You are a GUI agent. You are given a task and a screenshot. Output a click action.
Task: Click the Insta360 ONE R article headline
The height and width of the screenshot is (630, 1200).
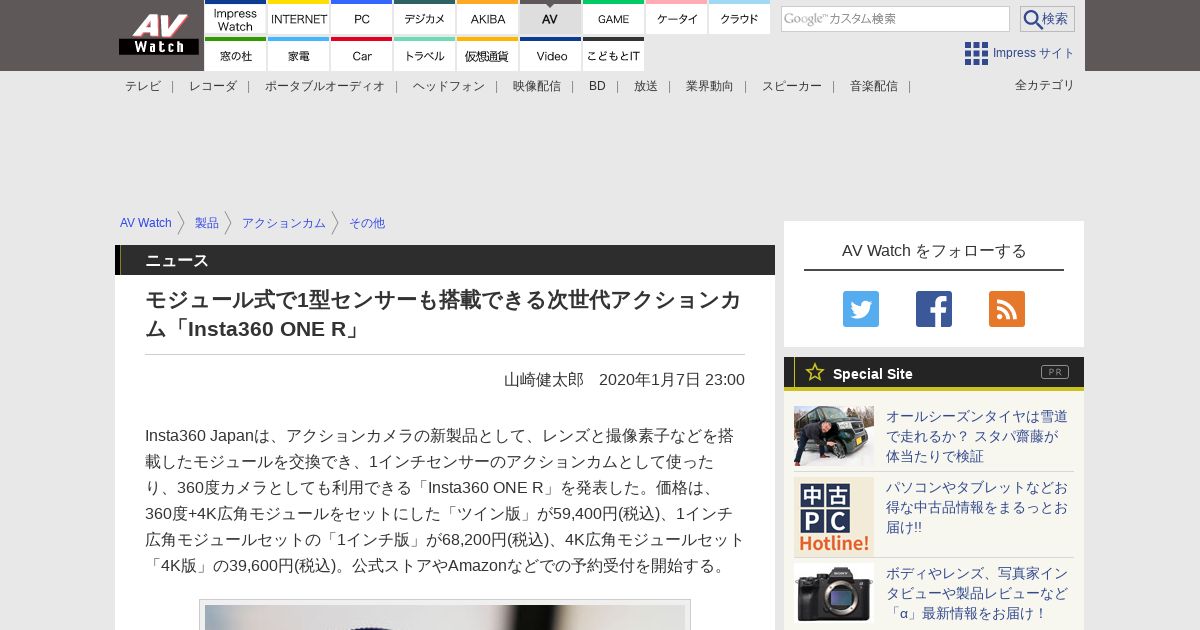(x=444, y=314)
